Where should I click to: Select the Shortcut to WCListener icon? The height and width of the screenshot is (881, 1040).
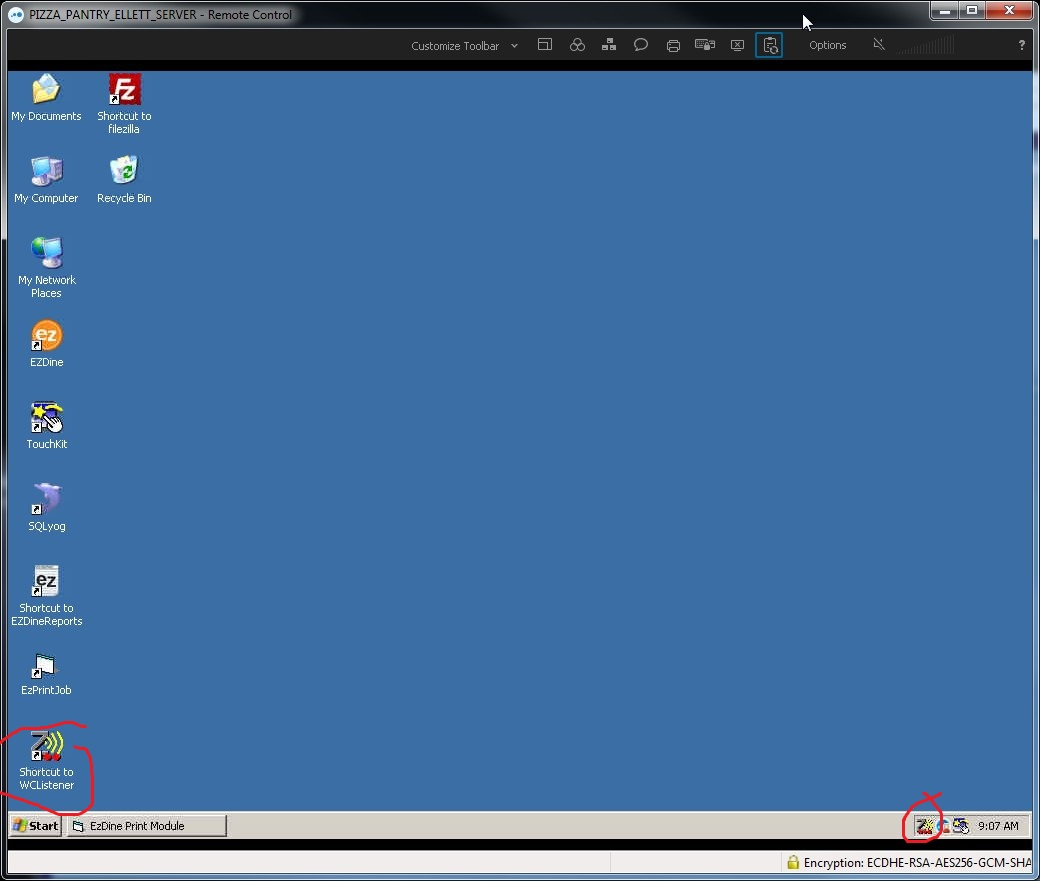(x=46, y=760)
